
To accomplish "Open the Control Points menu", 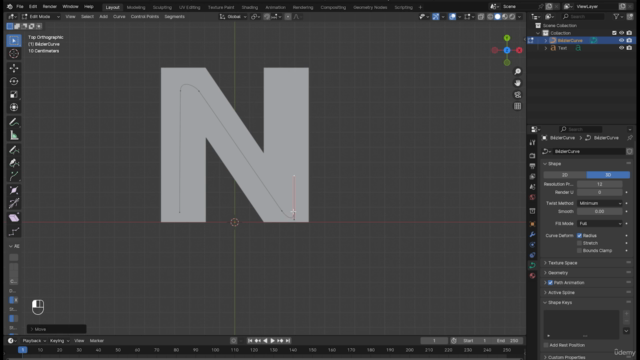I will (144, 17).
